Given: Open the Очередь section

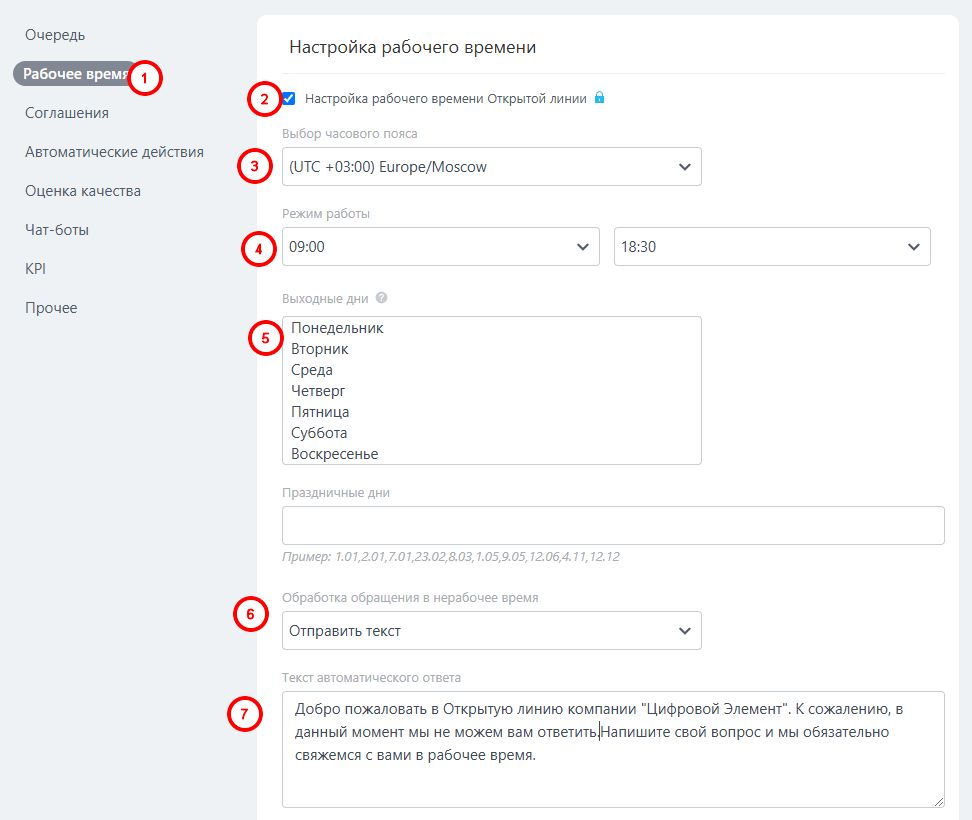Looking at the screenshot, I should pos(55,35).
